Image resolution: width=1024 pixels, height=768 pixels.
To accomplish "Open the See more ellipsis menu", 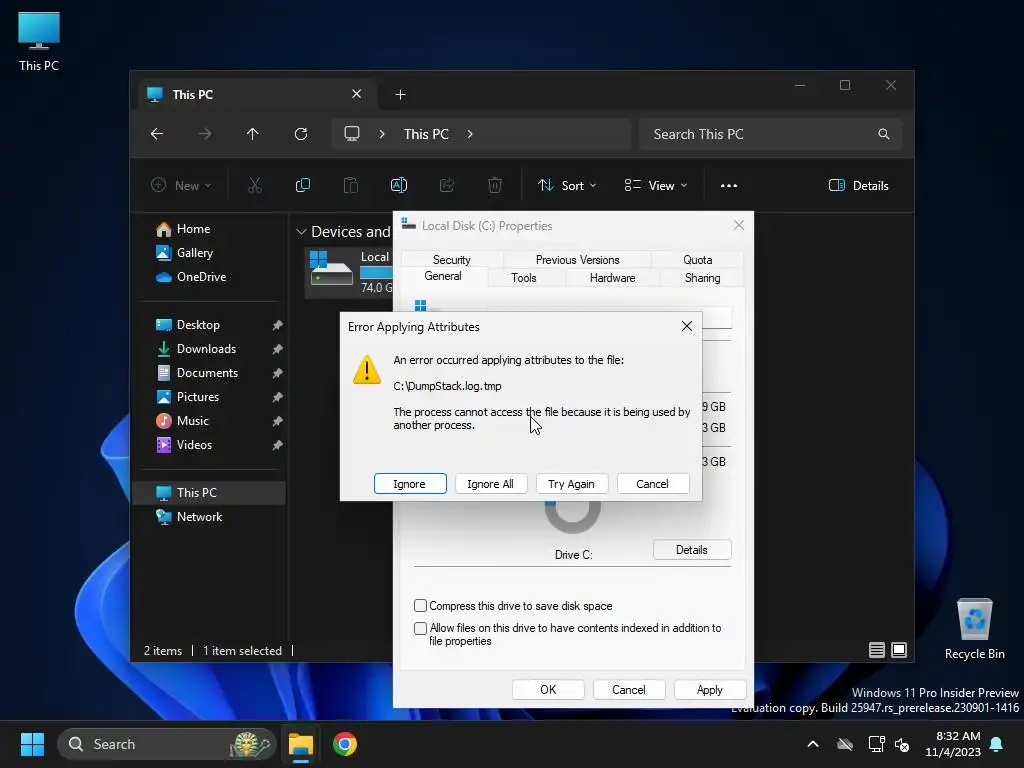I will (x=729, y=185).
